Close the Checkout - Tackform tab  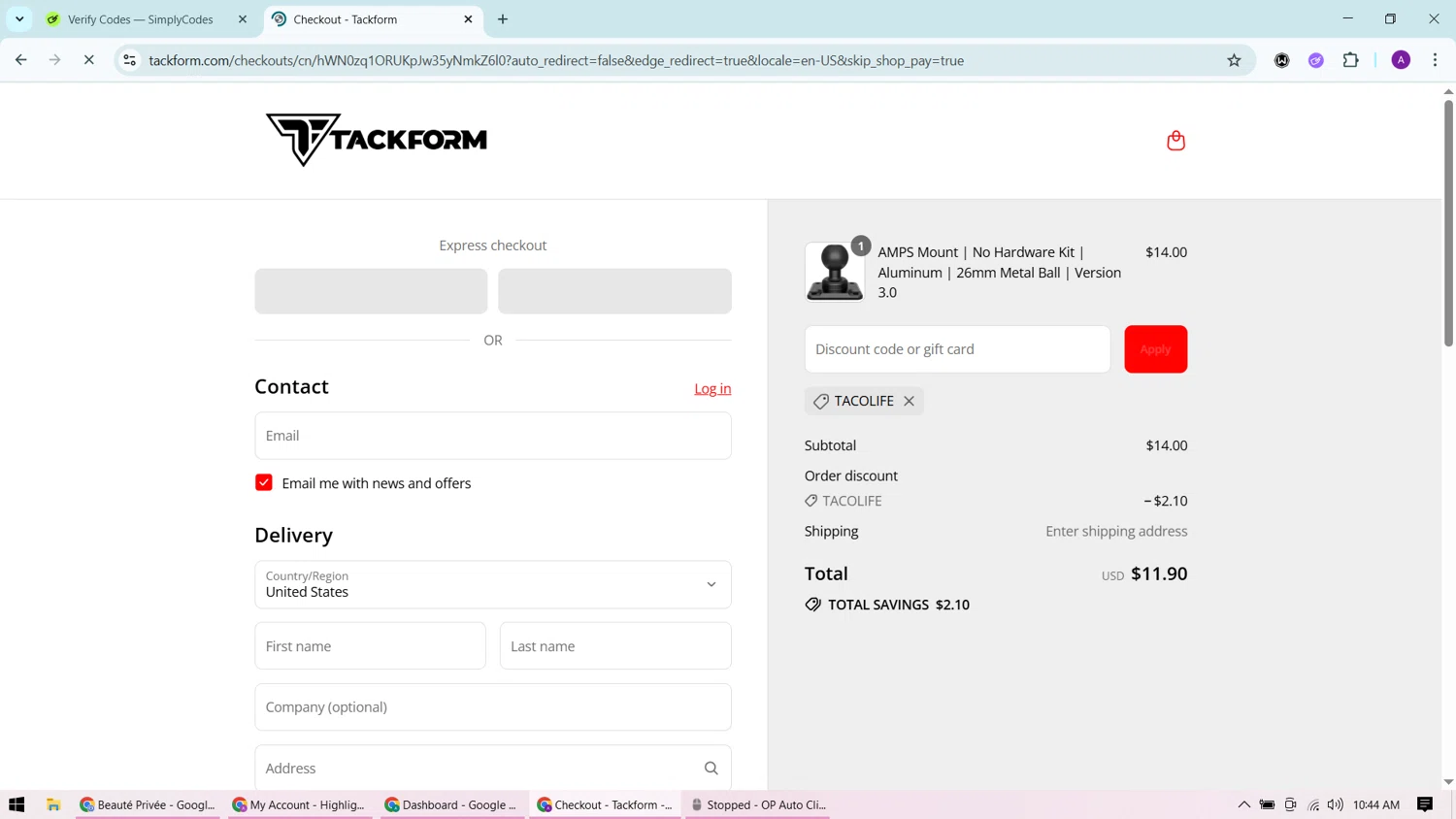[468, 19]
